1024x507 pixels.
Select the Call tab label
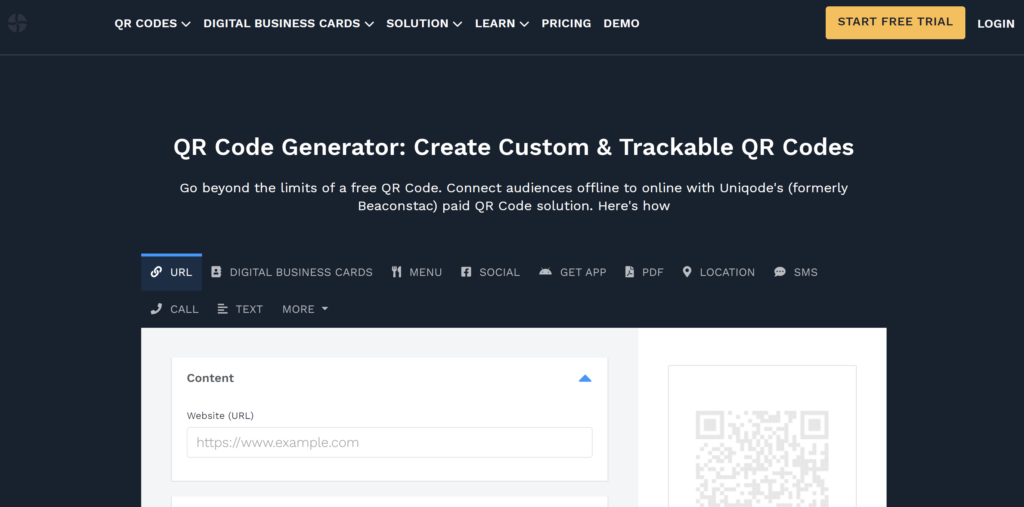point(184,310)
